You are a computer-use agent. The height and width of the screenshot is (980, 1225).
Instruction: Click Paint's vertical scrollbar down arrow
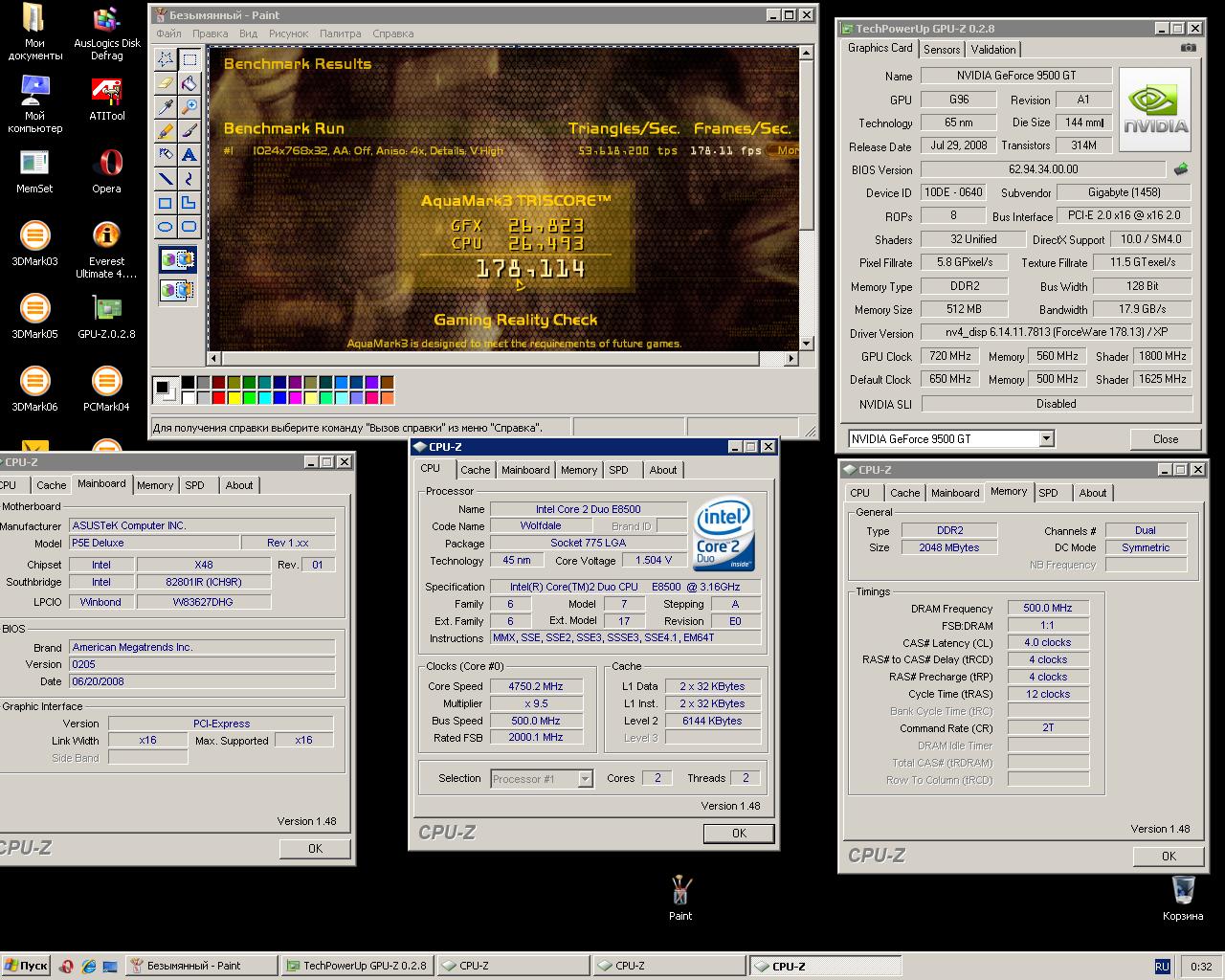click(x=806, y=344)
